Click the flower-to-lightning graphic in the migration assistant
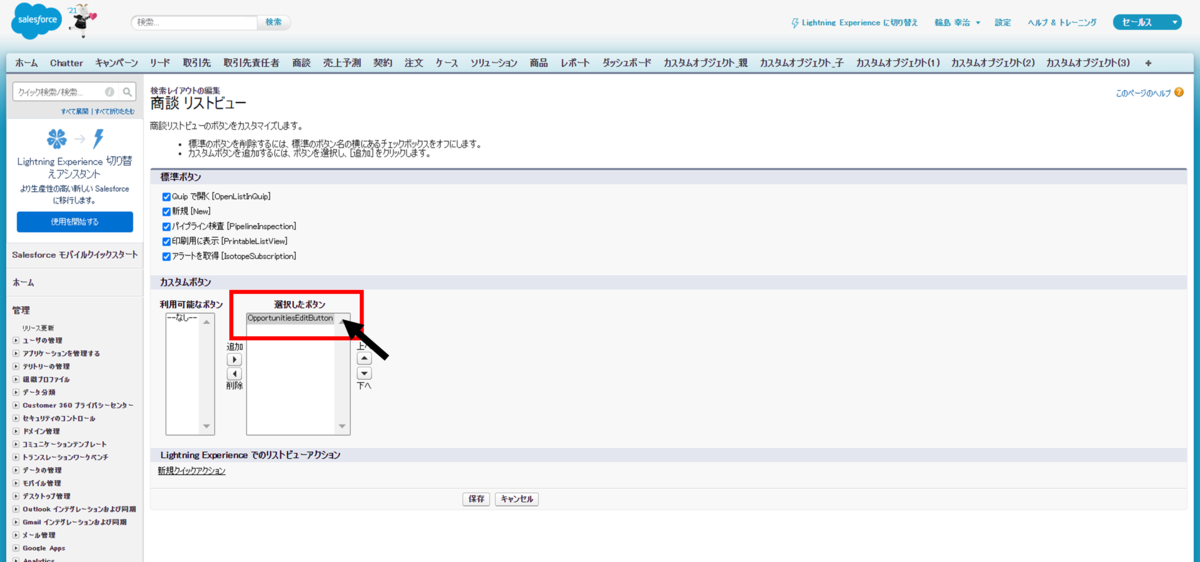 tap(75, 138)
